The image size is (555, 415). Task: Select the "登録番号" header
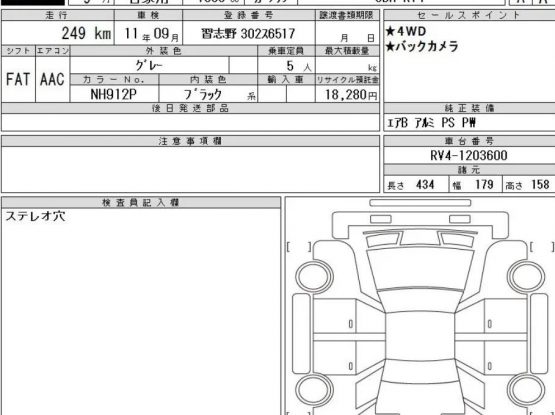pyautogui.click(x=248, y=15)
